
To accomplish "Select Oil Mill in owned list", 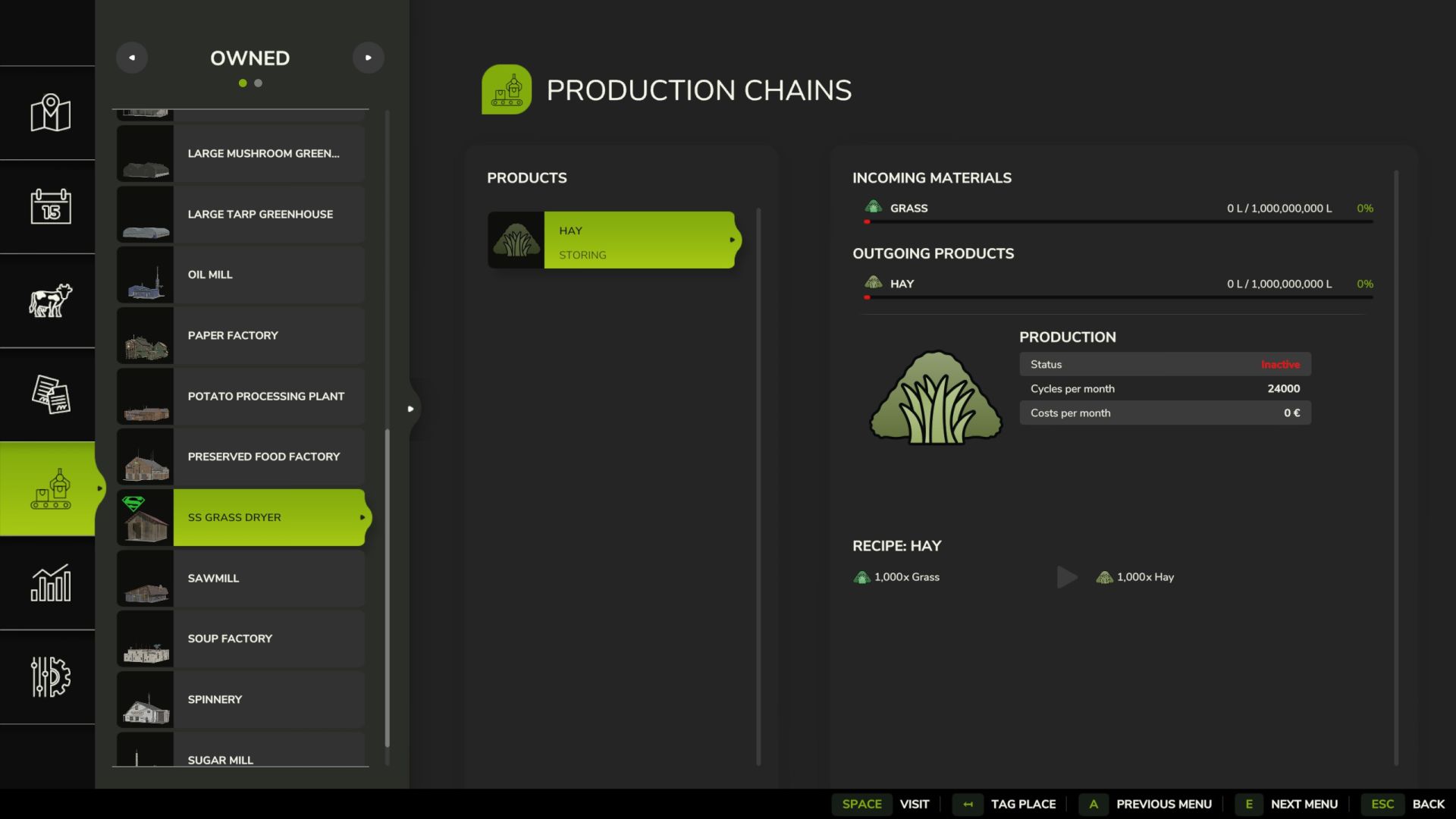I will coord(240,275).
